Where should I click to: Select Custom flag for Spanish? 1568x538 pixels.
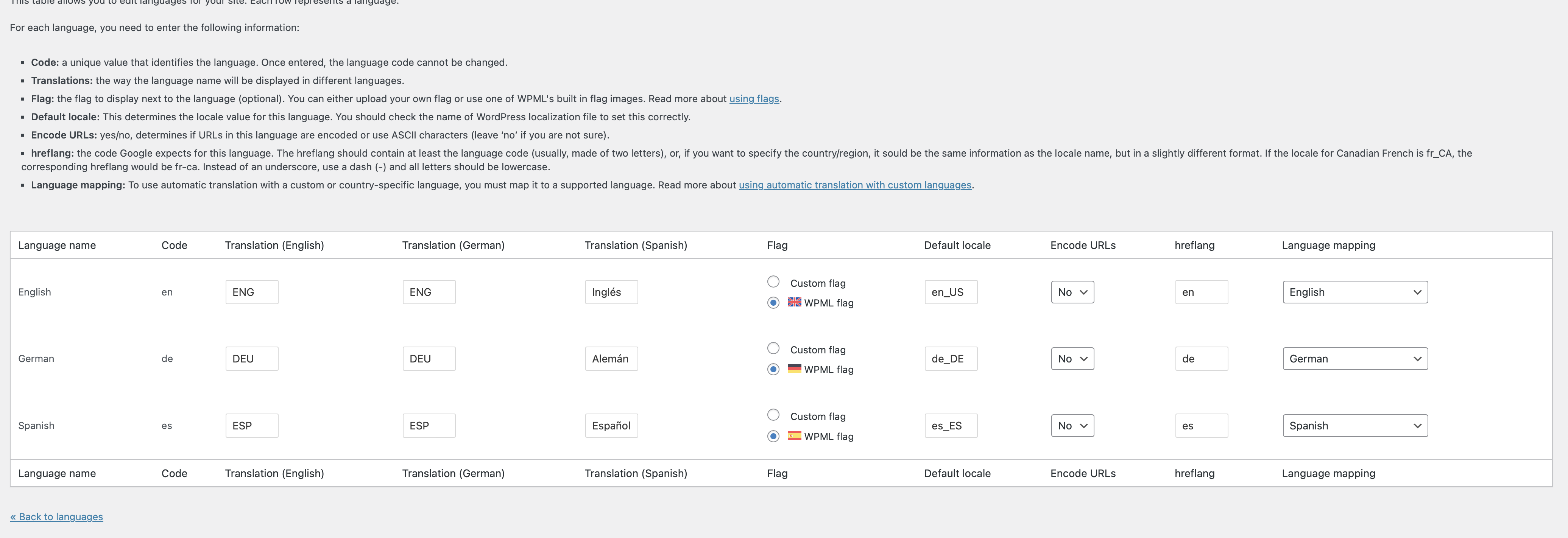pos(773,415)
